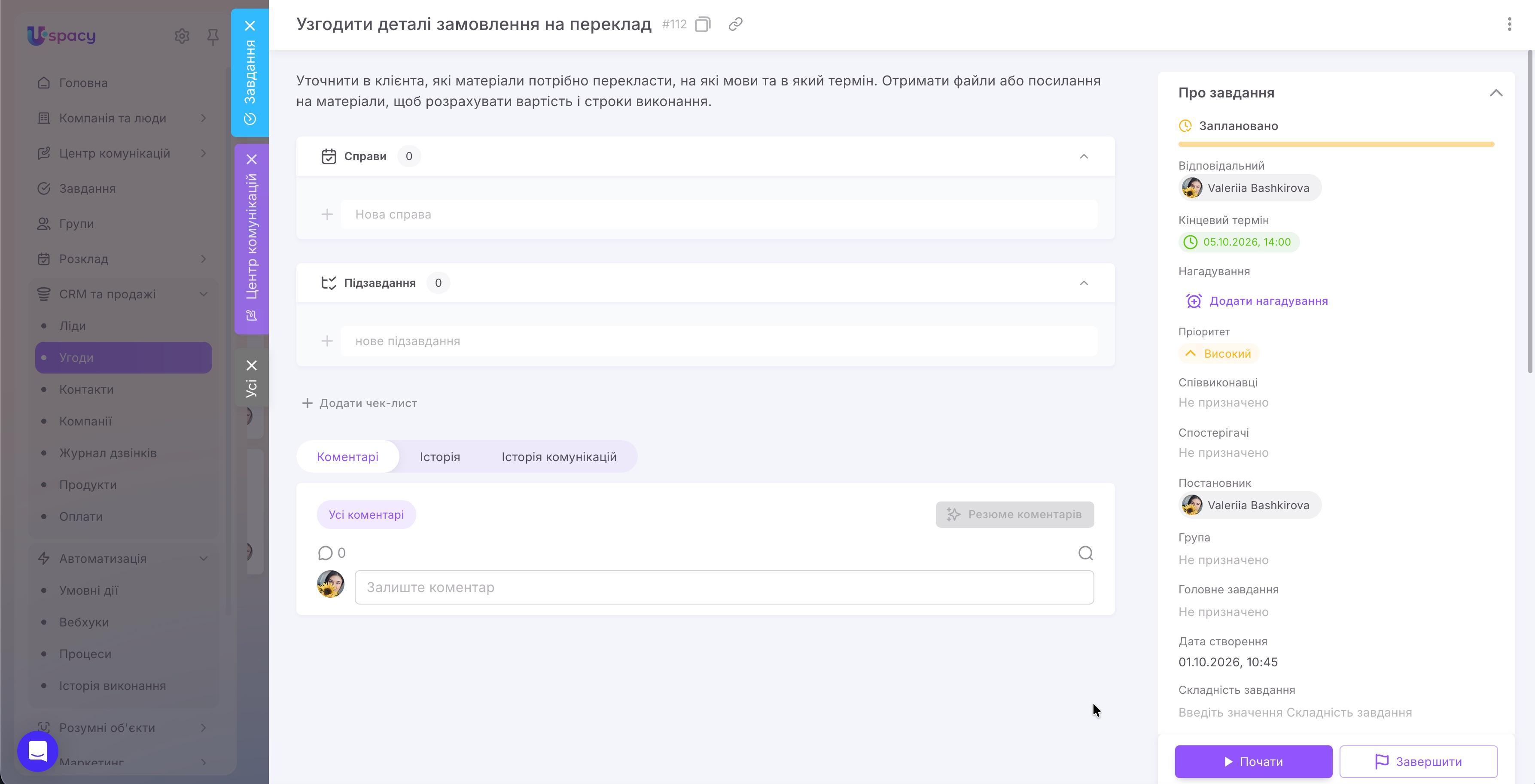Close the Усі side tab
The width and height of the screenshot is (1535, 784).
coord(251,365)
